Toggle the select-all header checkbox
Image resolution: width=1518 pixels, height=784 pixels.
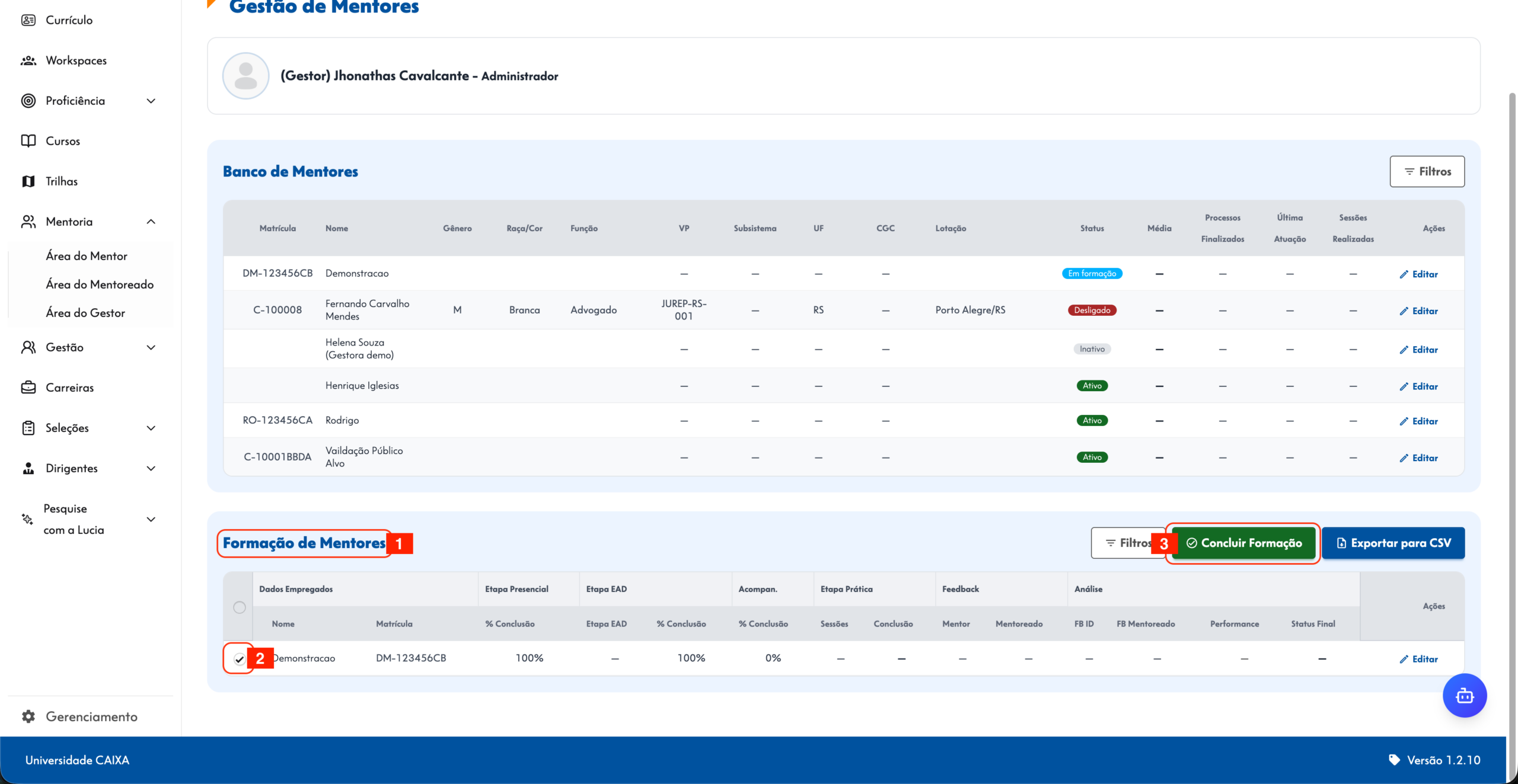pyautogui.click(x=240, y=607)
